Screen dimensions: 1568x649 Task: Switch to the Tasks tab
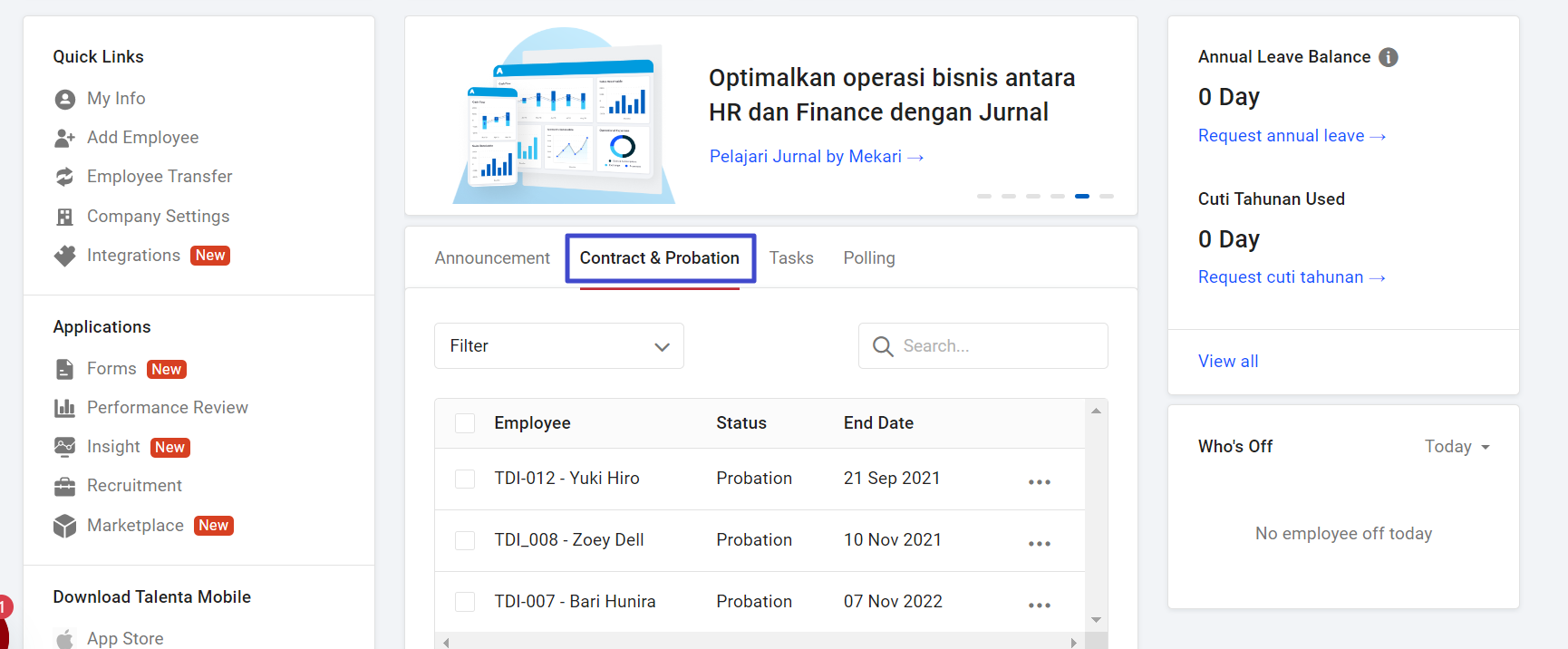791,258
